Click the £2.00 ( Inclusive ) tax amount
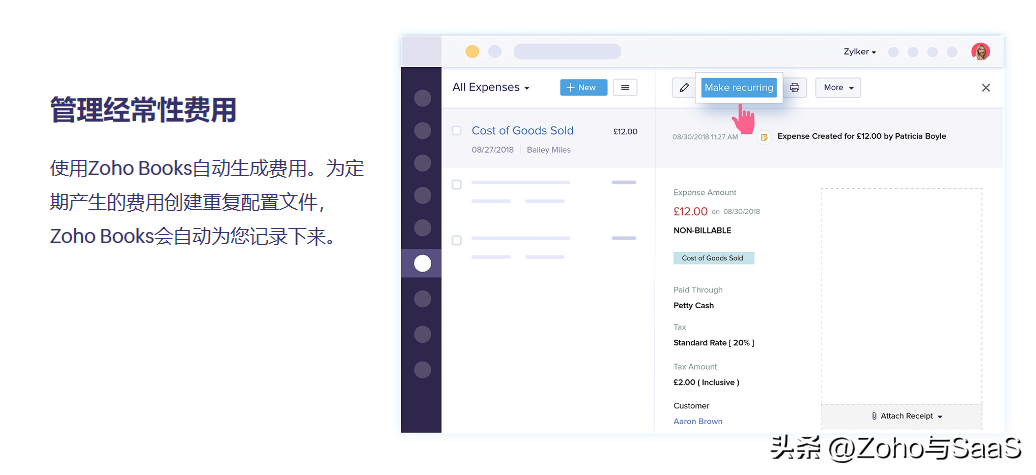This screenshot has height=475, width=1036. coord(706,383)
